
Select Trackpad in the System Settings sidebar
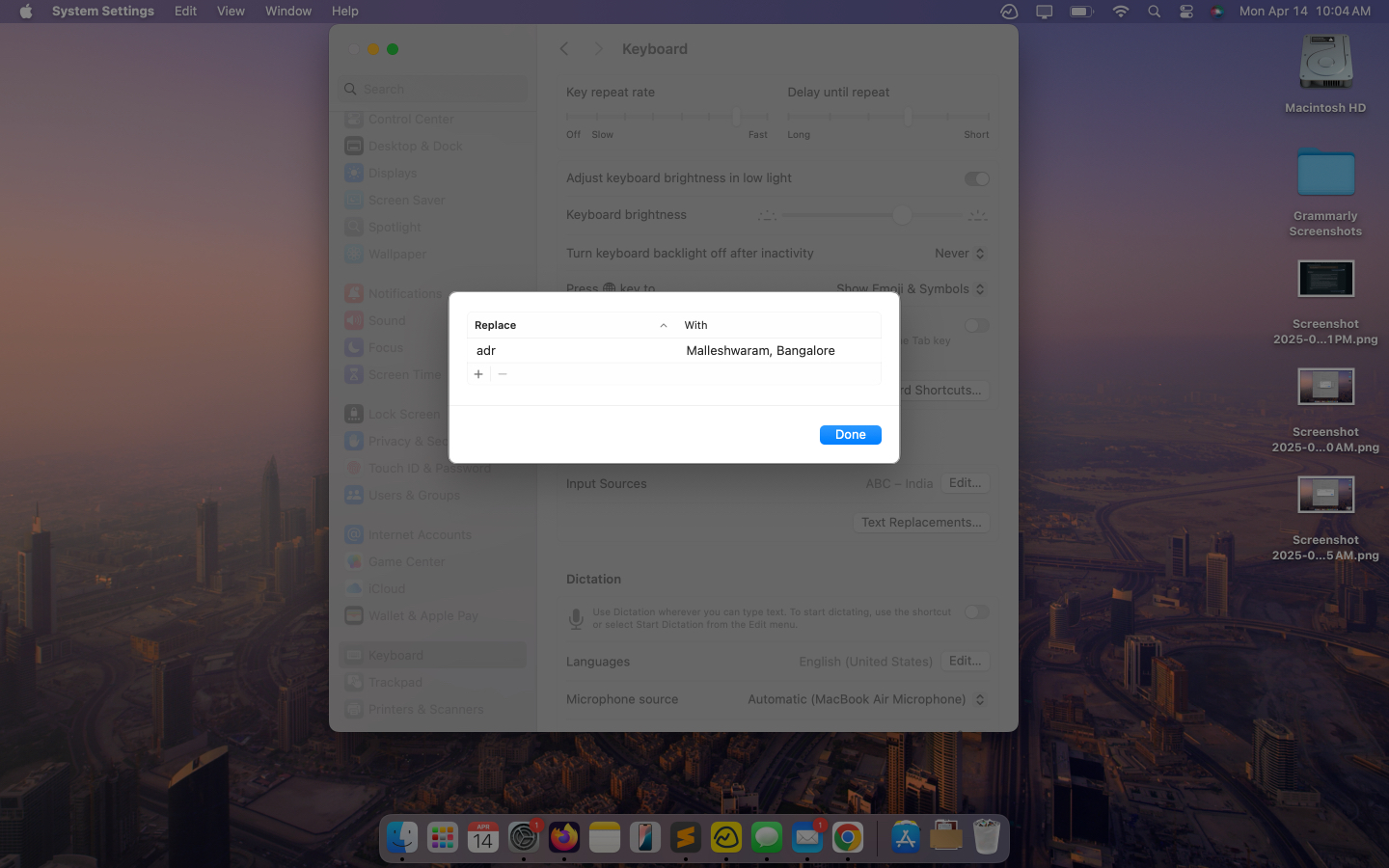point(395,682)
